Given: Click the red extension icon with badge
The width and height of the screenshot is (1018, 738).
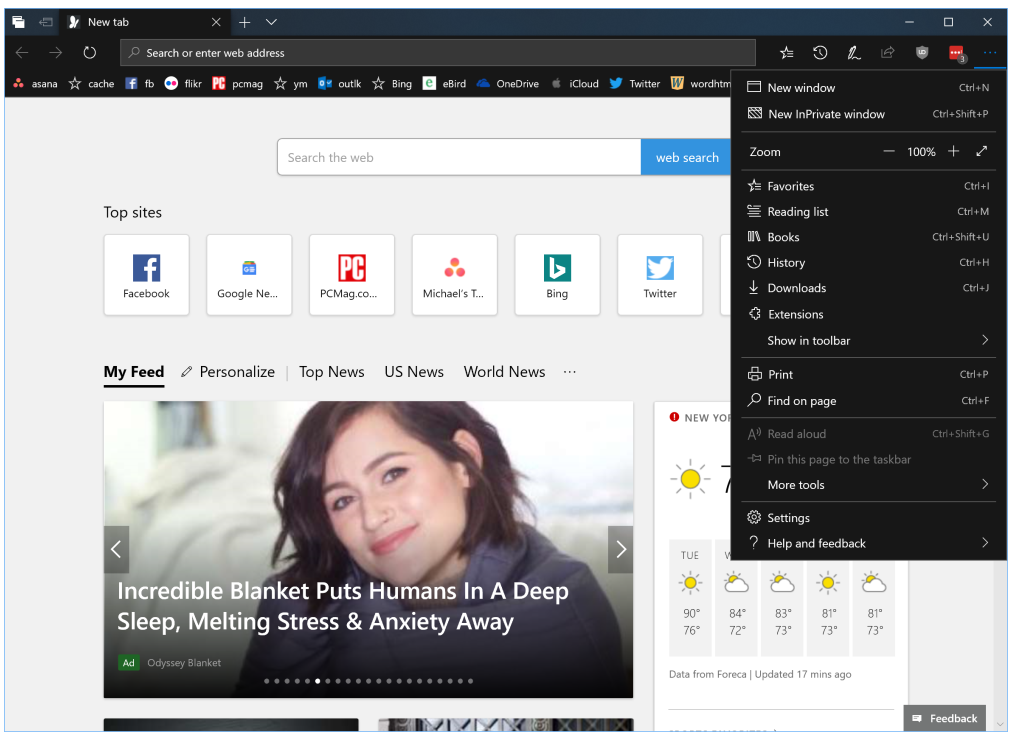Looking at the screenshot, I should [x=956, y=53].
